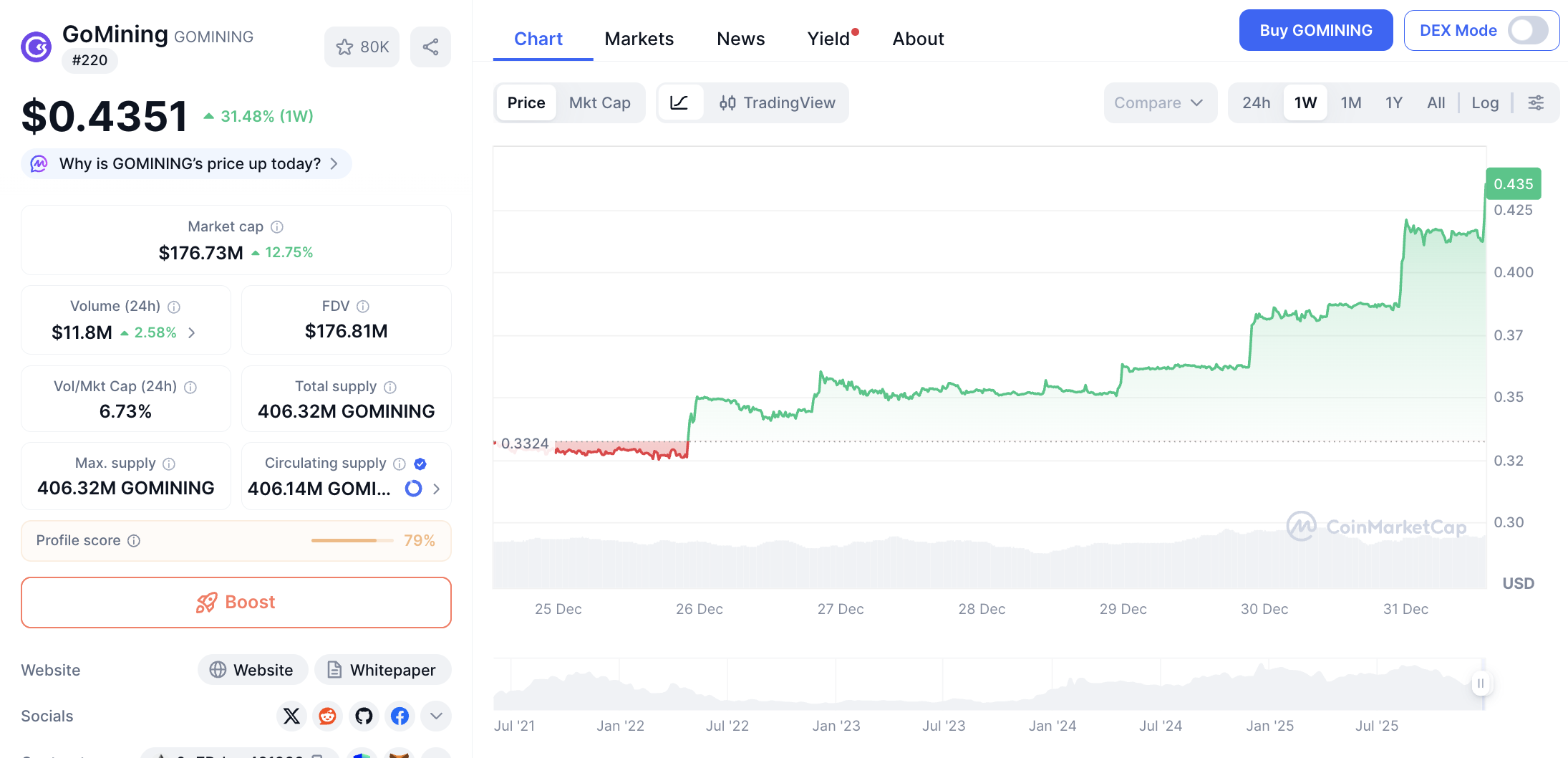Expand more socials chevron

coord(436,716)
